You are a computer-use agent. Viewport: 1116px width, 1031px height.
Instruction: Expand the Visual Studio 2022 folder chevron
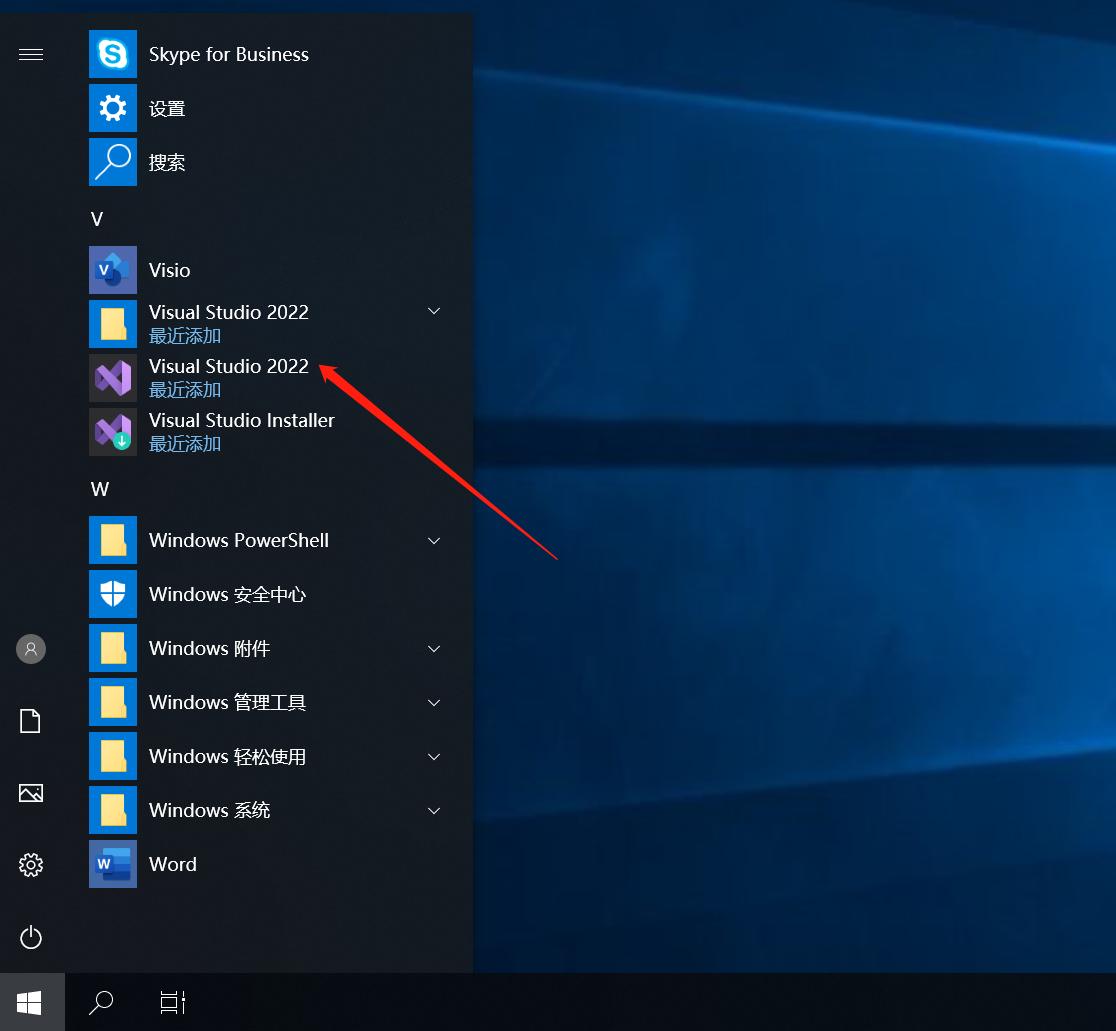[x=434, y=312]
